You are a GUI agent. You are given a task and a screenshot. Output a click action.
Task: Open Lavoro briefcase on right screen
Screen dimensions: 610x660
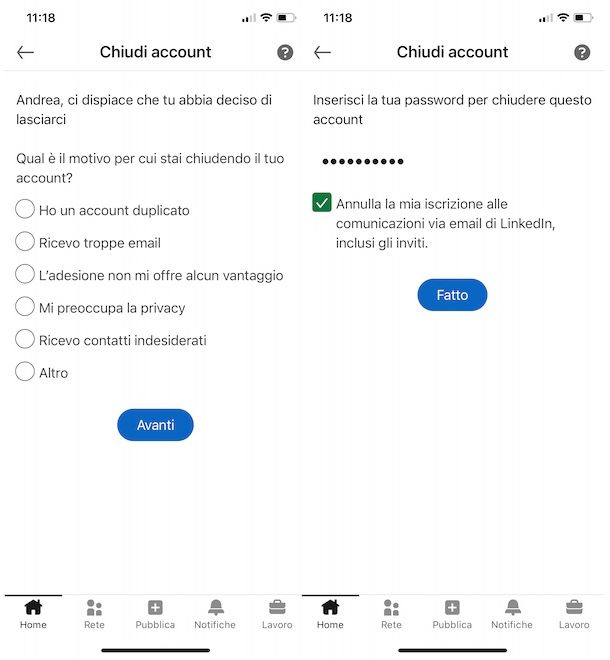pyautogui.click(x=574, y=608)
